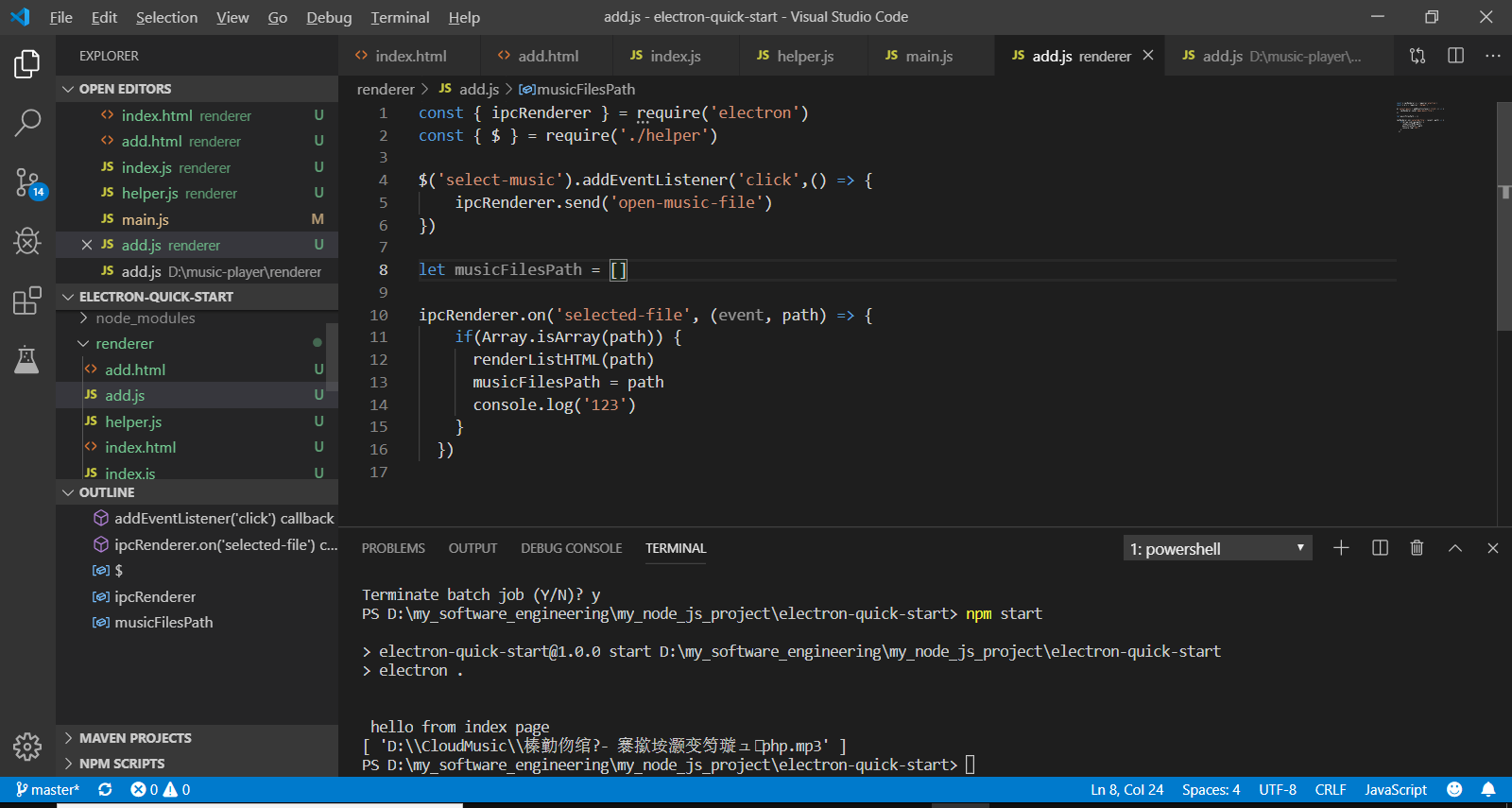Open errors and warnings count in status bar
1512x808 pixels.
(161, 789)
